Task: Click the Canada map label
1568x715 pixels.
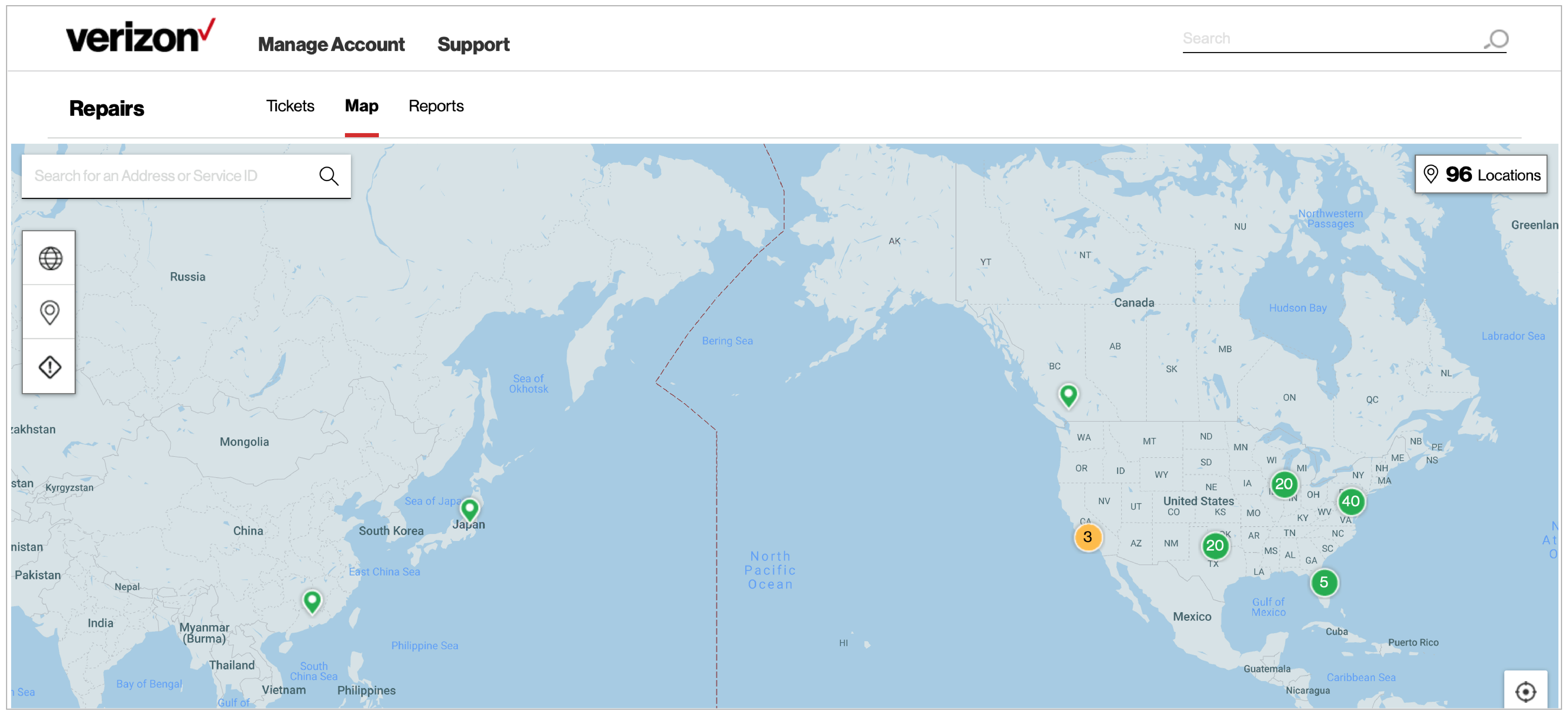Action: tap(1133, 302)
